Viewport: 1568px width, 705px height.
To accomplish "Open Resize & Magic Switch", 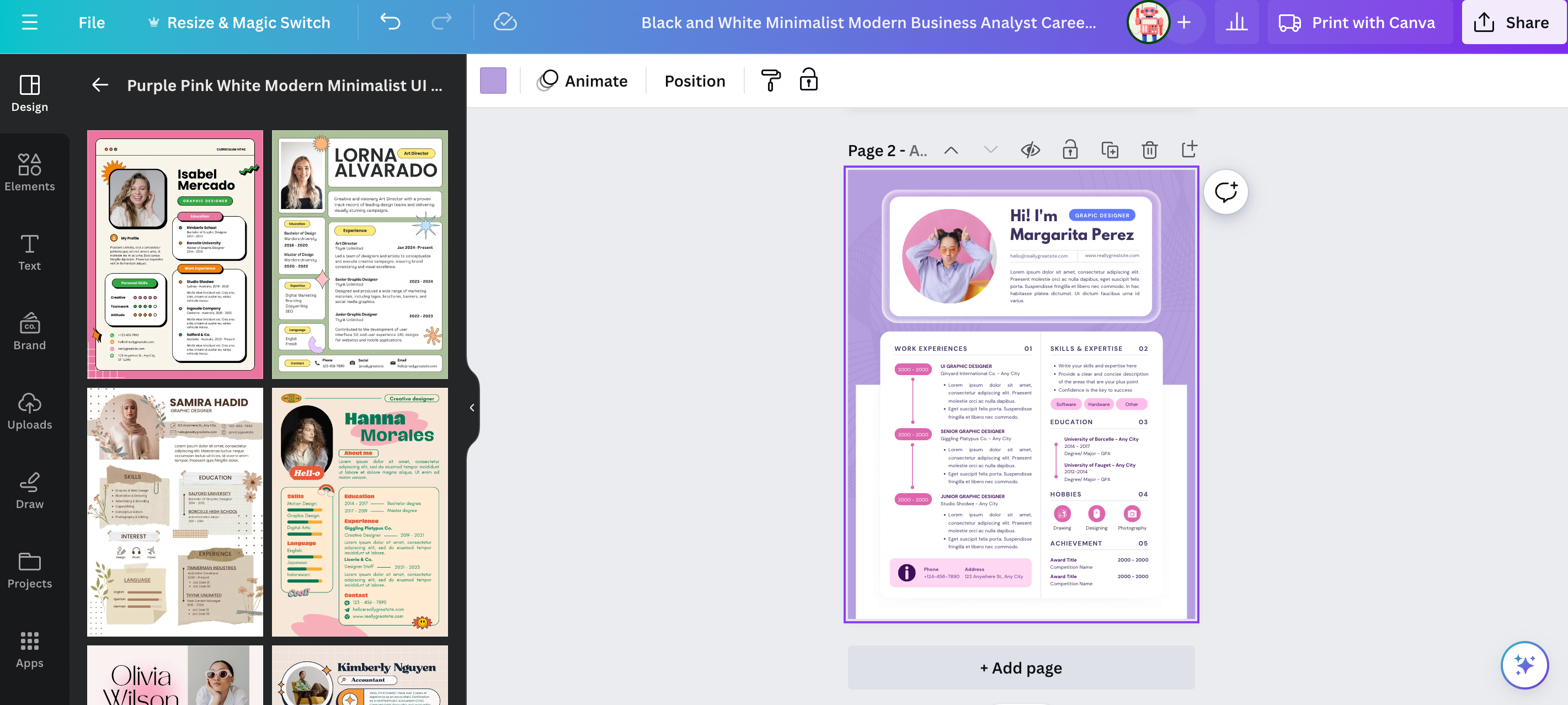I will (x=239, y=23).
